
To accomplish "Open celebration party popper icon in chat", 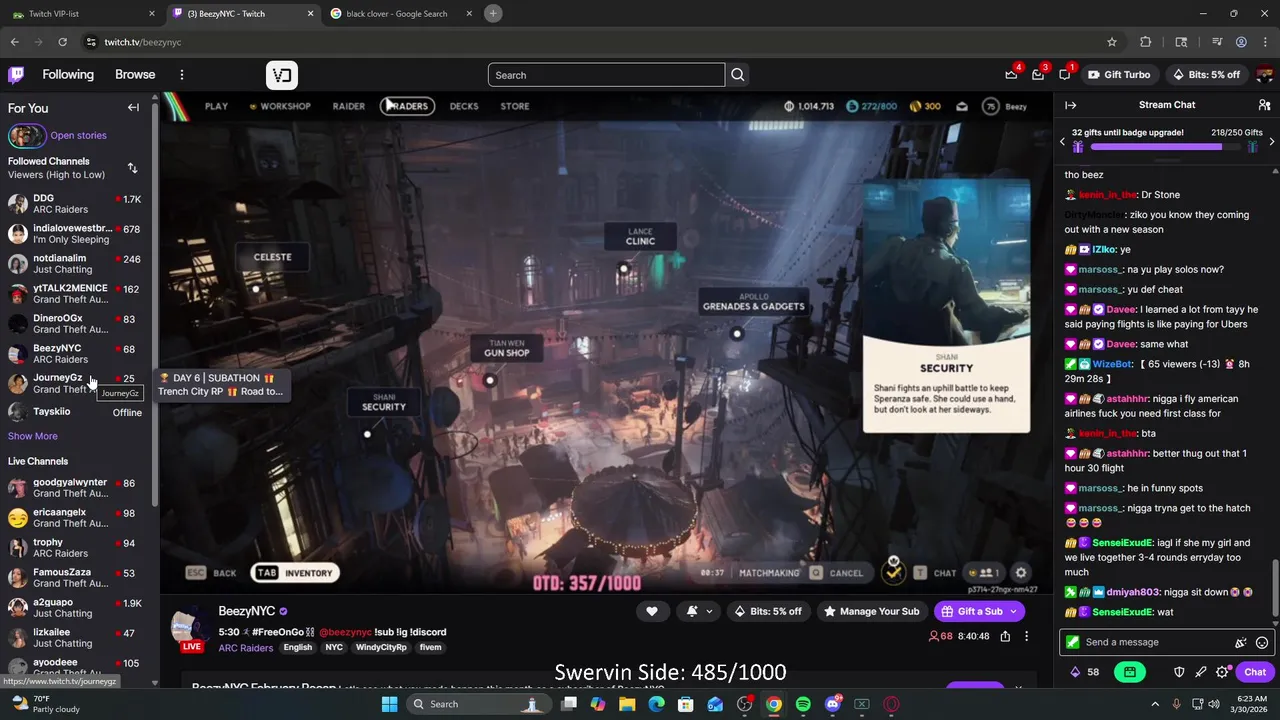I will click(x=1240, y=643).
